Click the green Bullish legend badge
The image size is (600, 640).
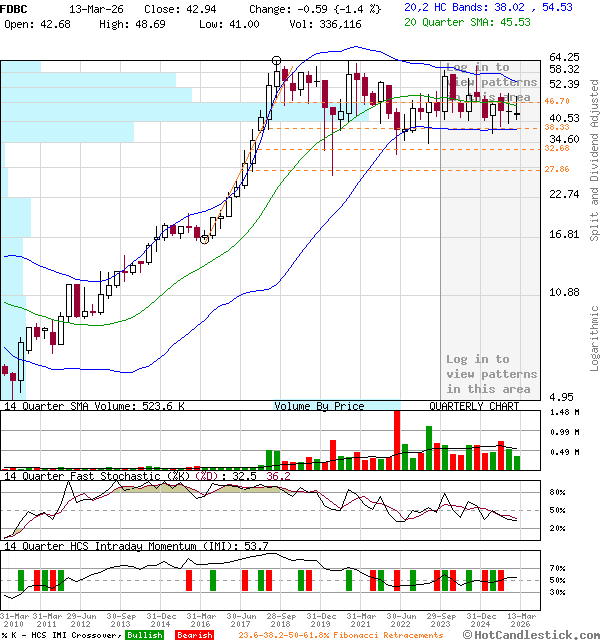pos(146,635)
